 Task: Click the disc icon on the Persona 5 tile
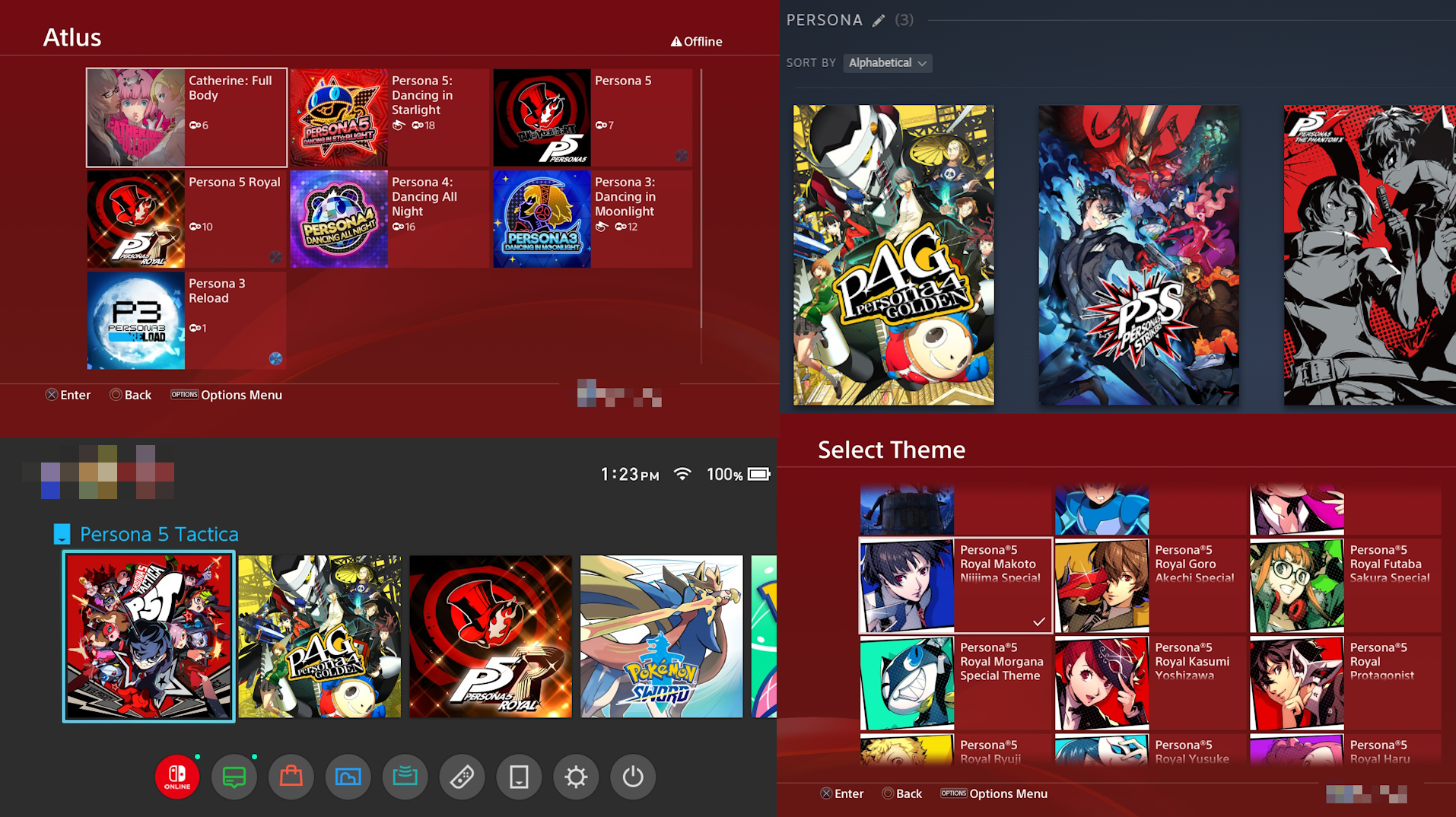pos(682,155)
